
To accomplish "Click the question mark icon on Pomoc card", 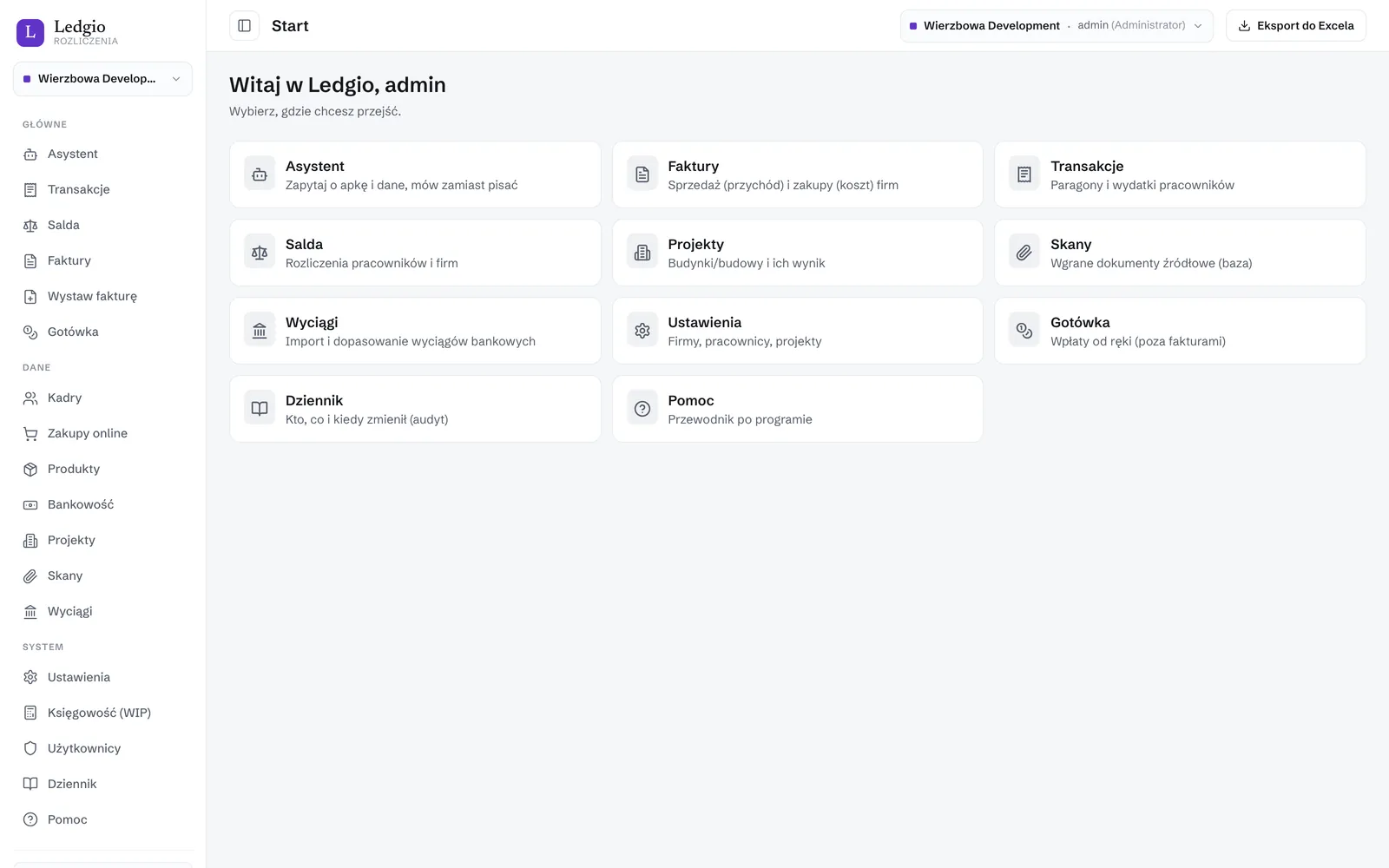I will (x=642, y=410).
